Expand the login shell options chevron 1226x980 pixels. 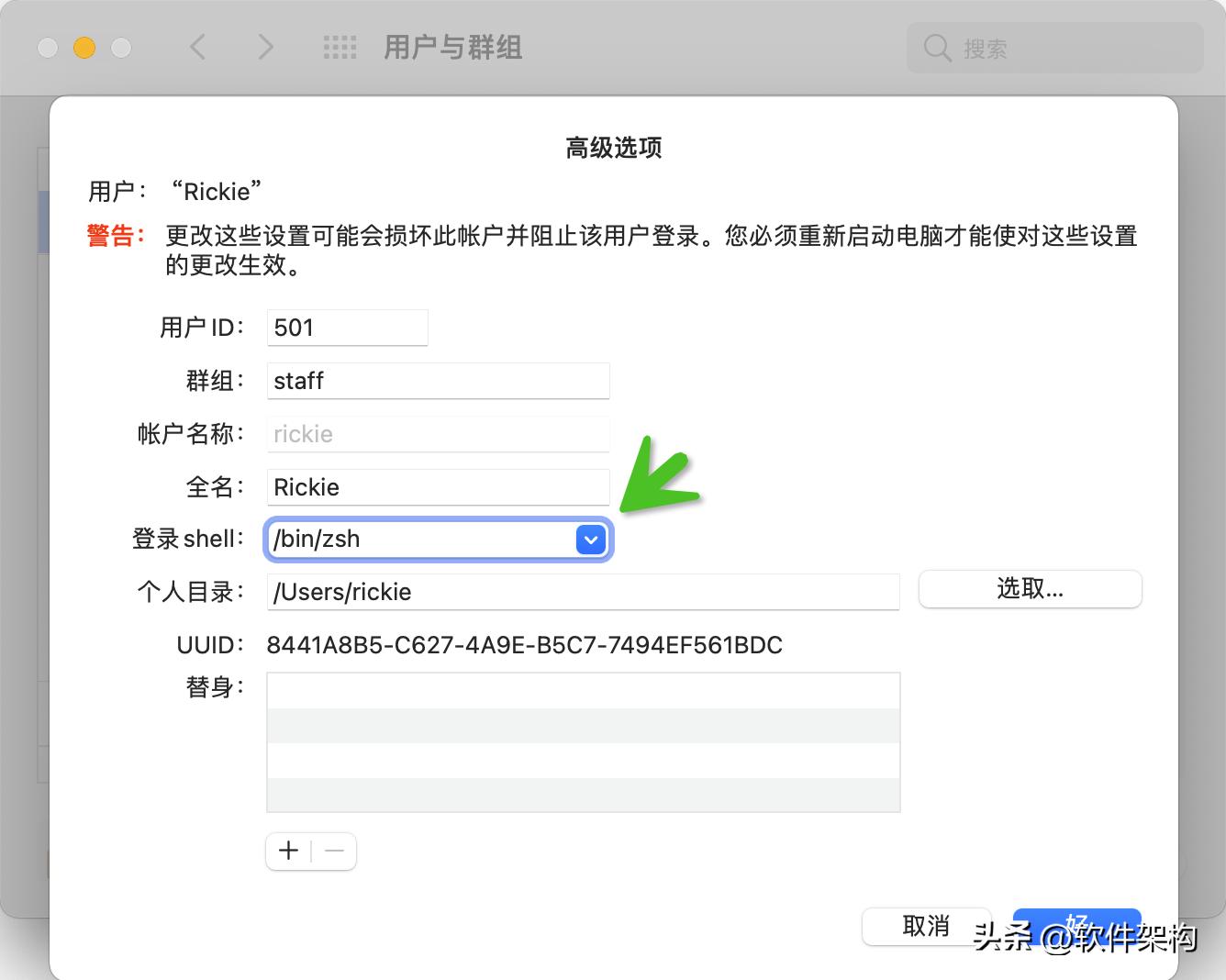tap(590, 540)
